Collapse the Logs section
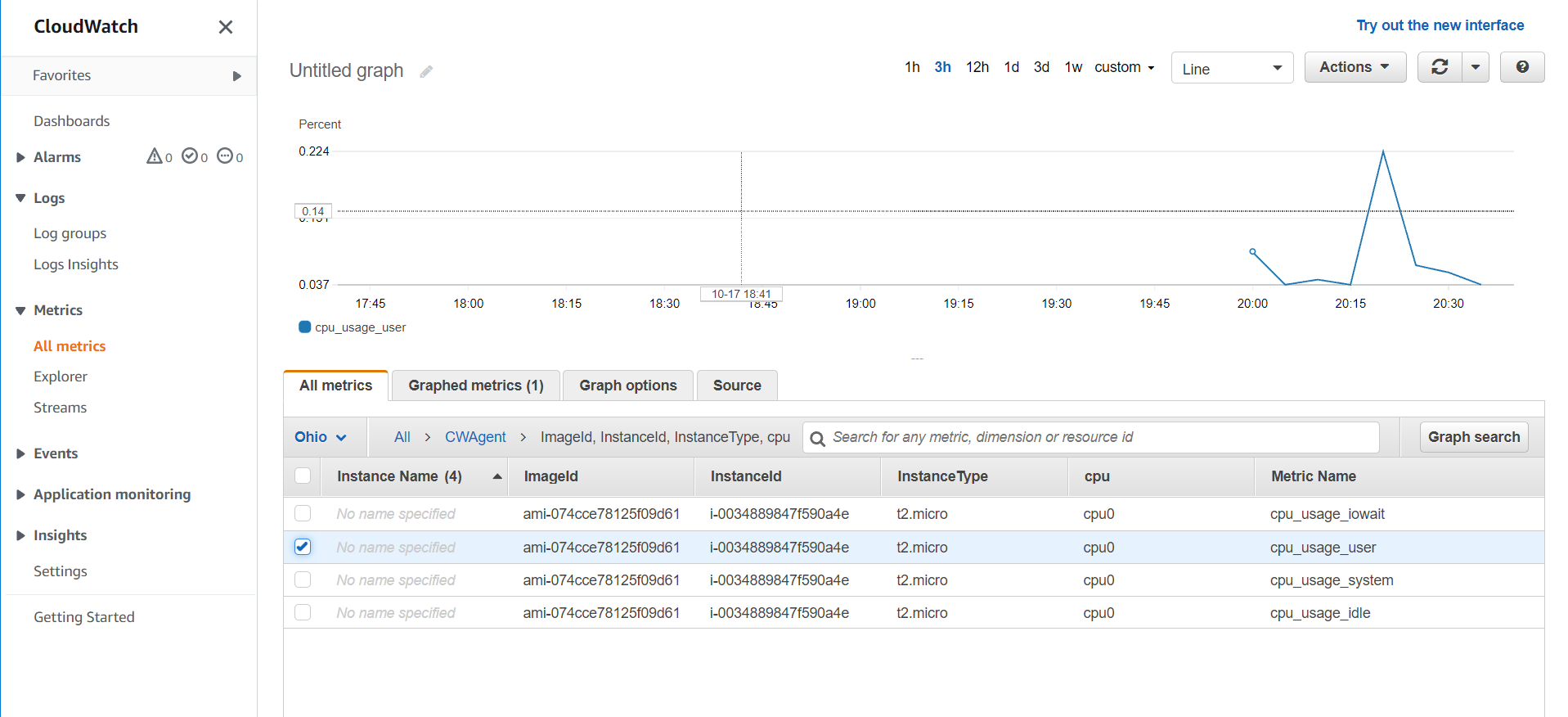This screenshot has height=717, width=1568. [21, 198]
